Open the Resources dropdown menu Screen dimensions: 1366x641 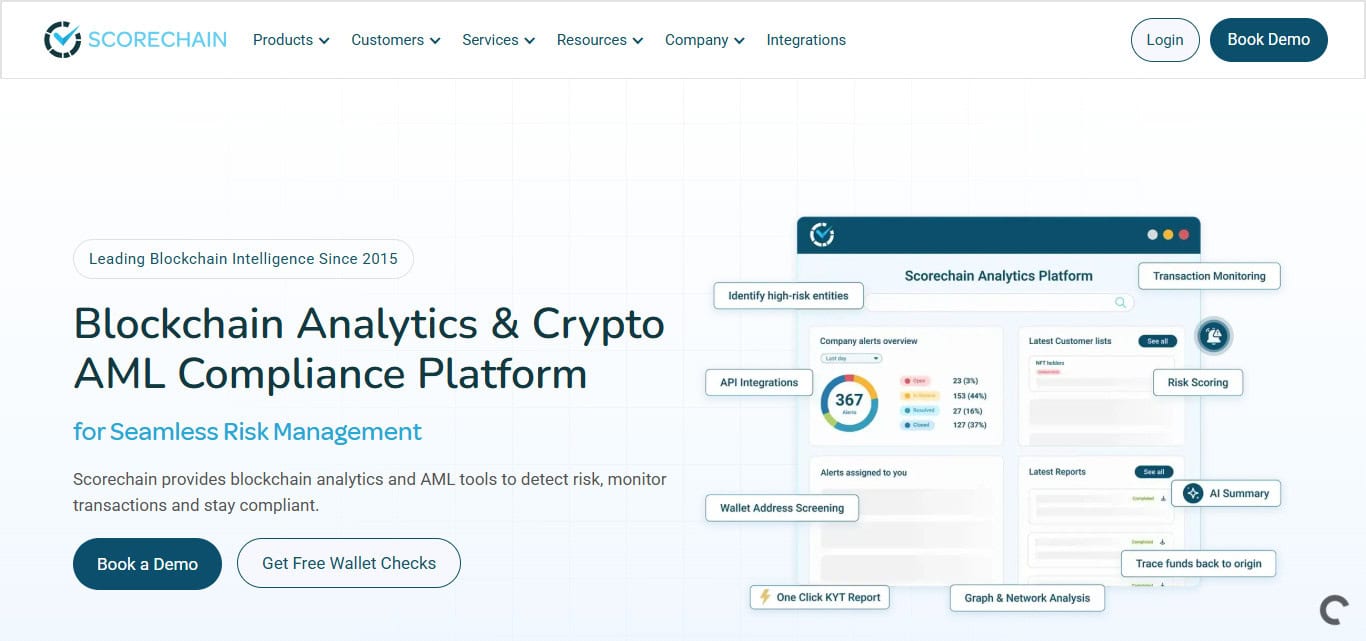point(600,40)
